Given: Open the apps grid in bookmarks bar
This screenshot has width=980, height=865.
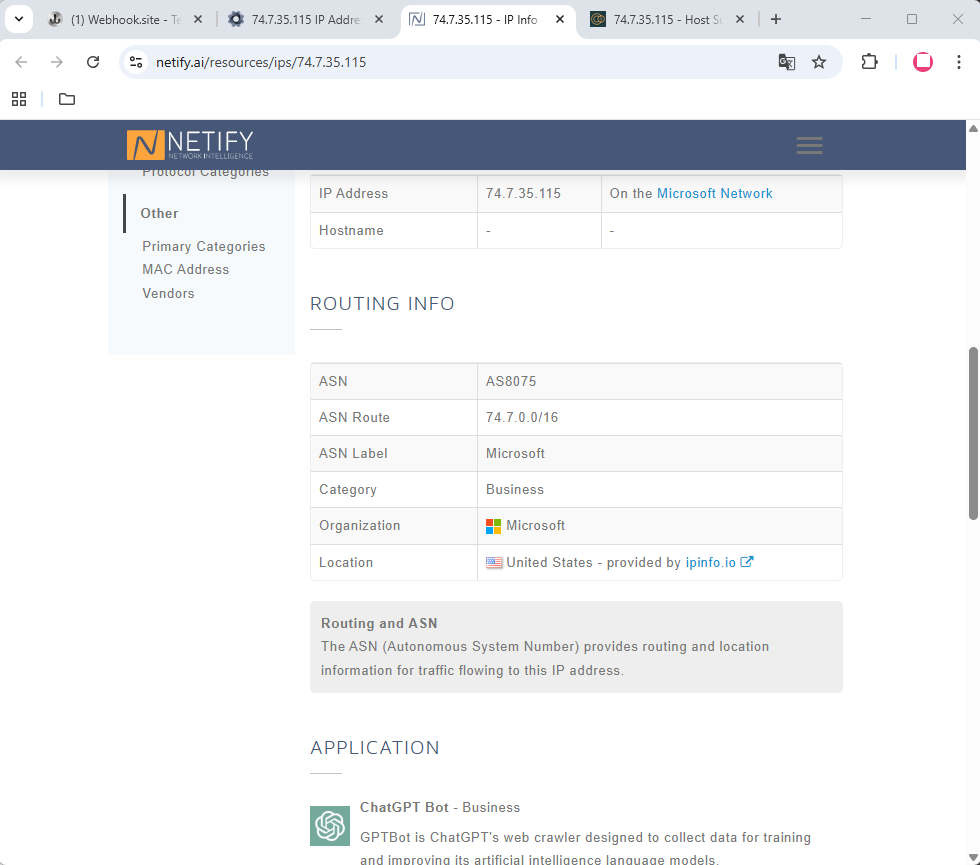Looking at the screenshot, I should (19, 99).
